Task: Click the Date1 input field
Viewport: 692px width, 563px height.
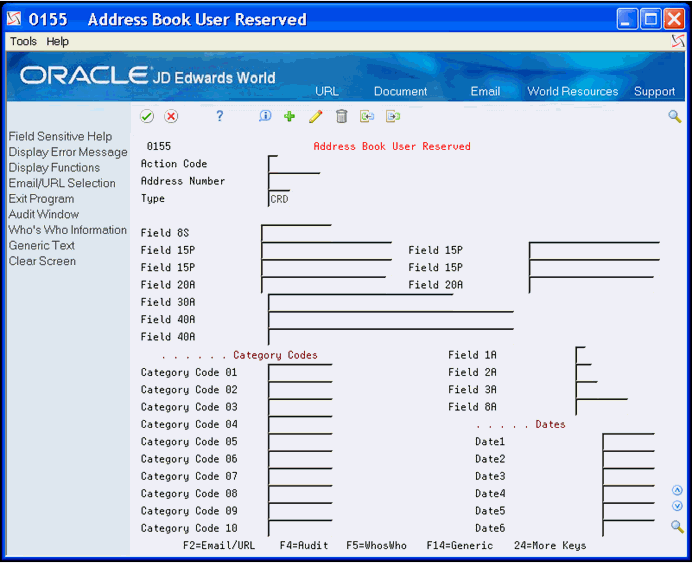Action: click(x=628, y=442)
